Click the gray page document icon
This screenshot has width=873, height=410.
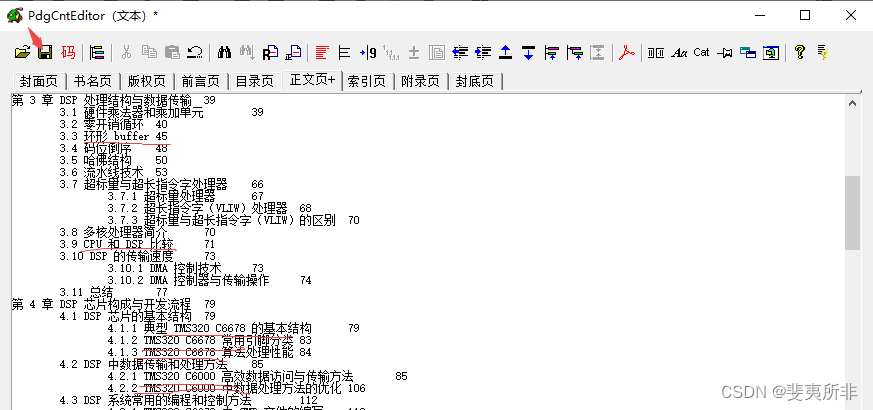click(437, 52)
